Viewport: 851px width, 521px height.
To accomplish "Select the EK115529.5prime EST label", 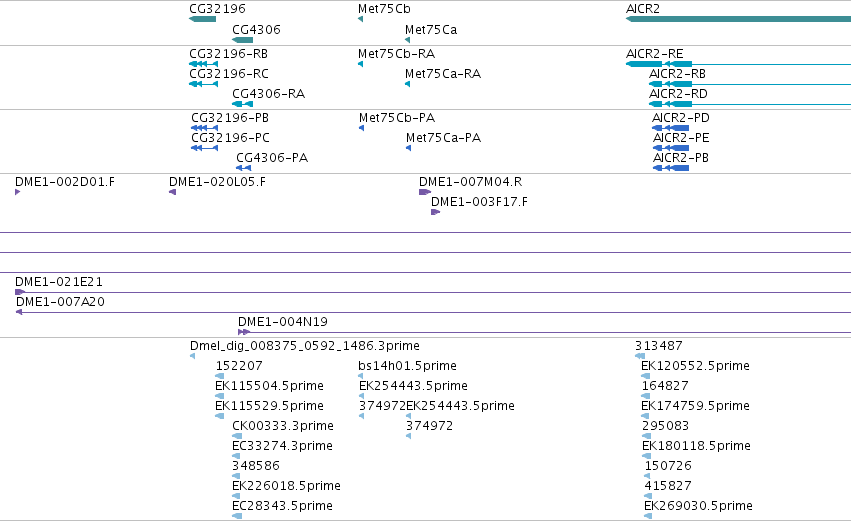I will [269, 406].
